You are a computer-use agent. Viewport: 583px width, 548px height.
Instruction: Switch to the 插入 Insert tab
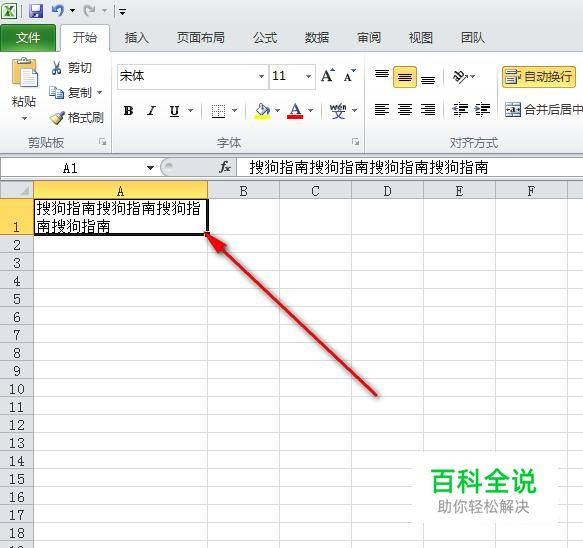(136, 38)
